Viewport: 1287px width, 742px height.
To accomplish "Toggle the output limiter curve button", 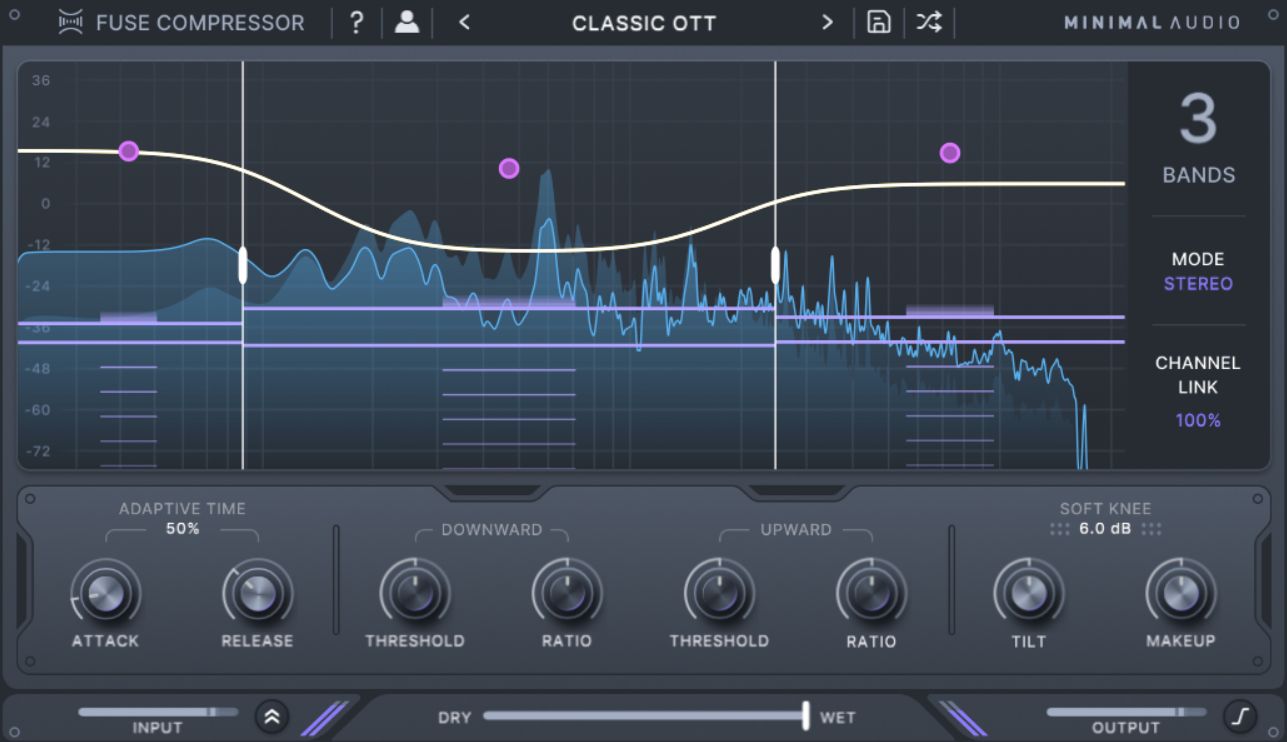I will (1239, 716).
